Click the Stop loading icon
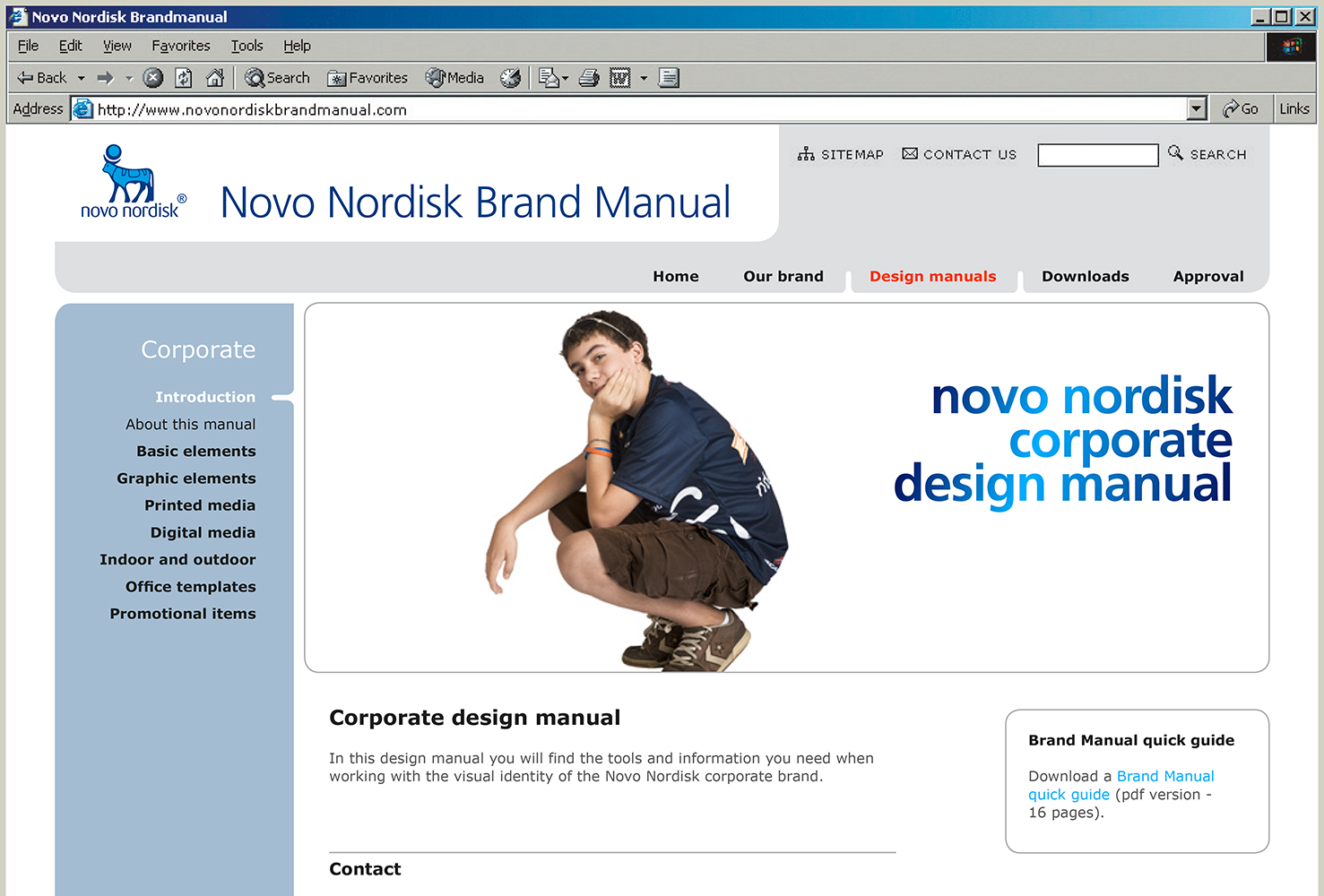 pyautogui.click(x=153, y=78)
